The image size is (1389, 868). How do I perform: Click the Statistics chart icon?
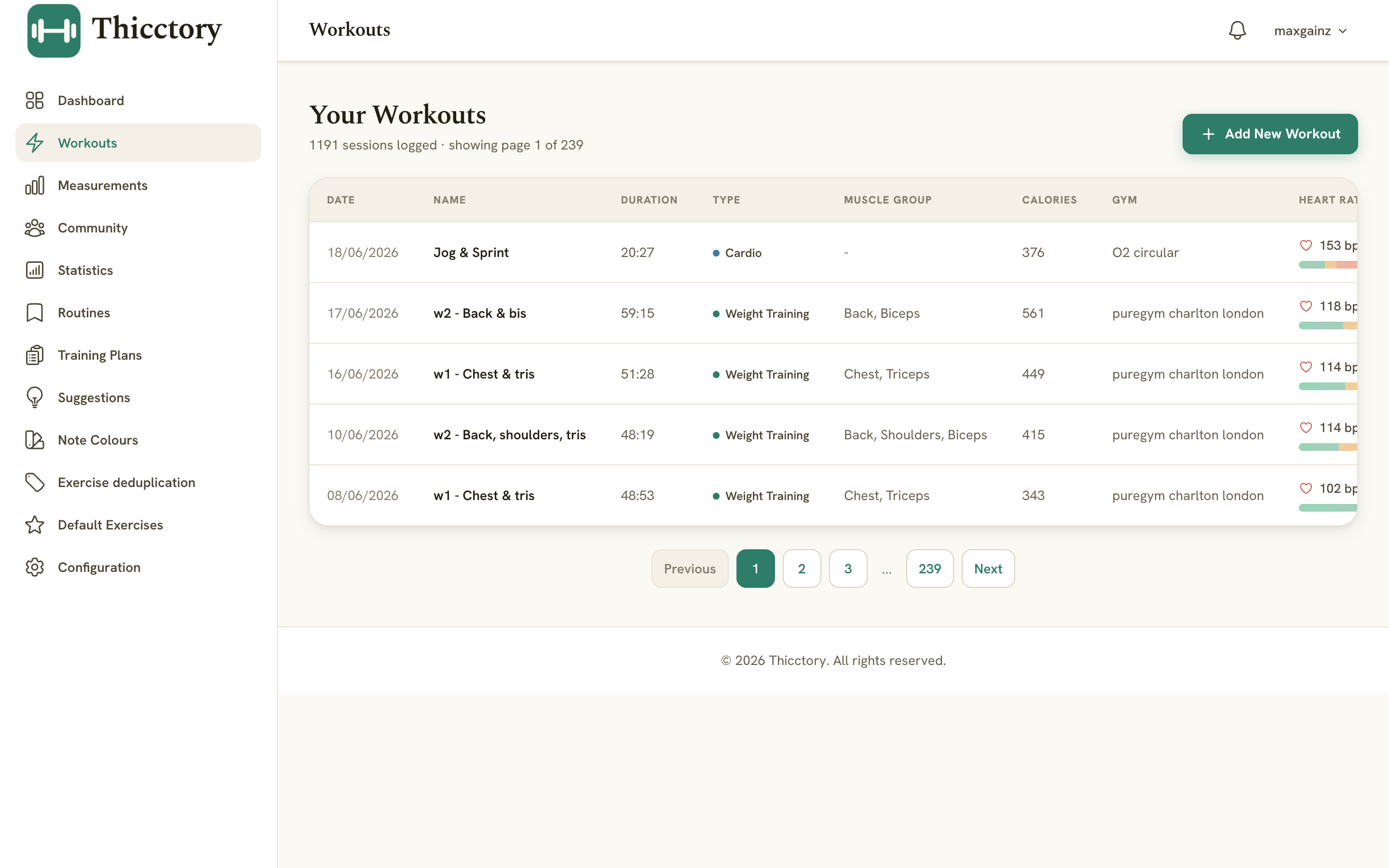tap(34, 271)
